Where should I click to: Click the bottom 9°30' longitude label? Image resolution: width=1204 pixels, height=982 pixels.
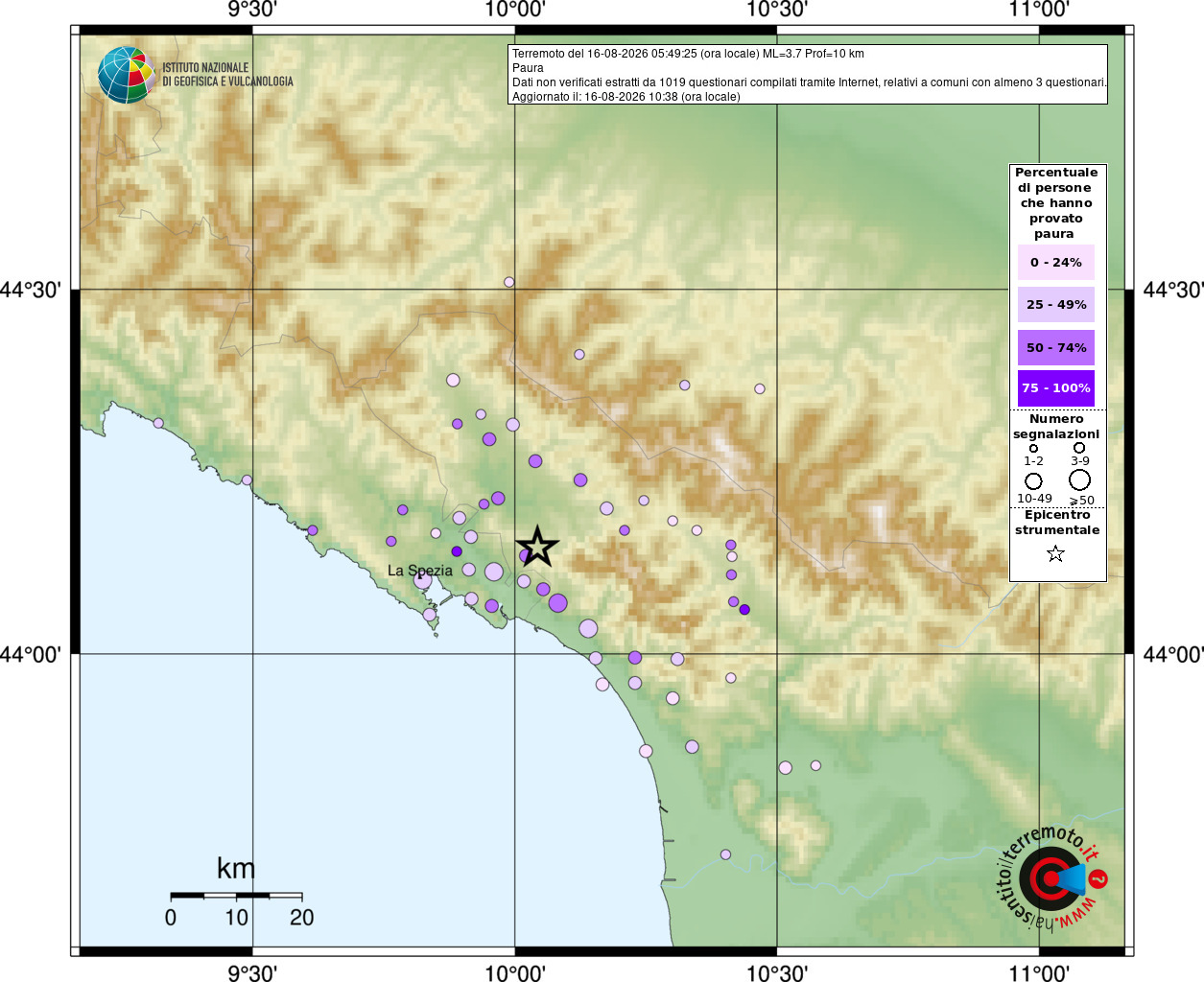pos(252,973)
